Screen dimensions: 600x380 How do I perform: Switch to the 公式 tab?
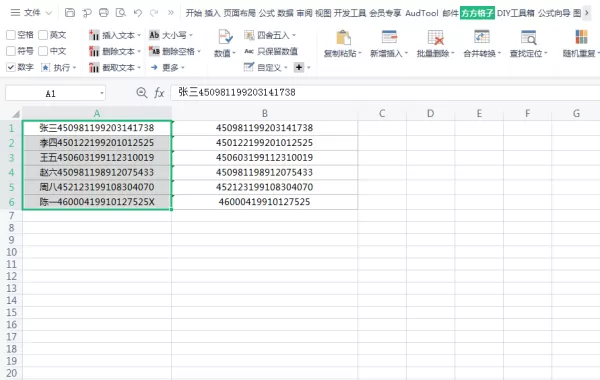coord(267,13)
